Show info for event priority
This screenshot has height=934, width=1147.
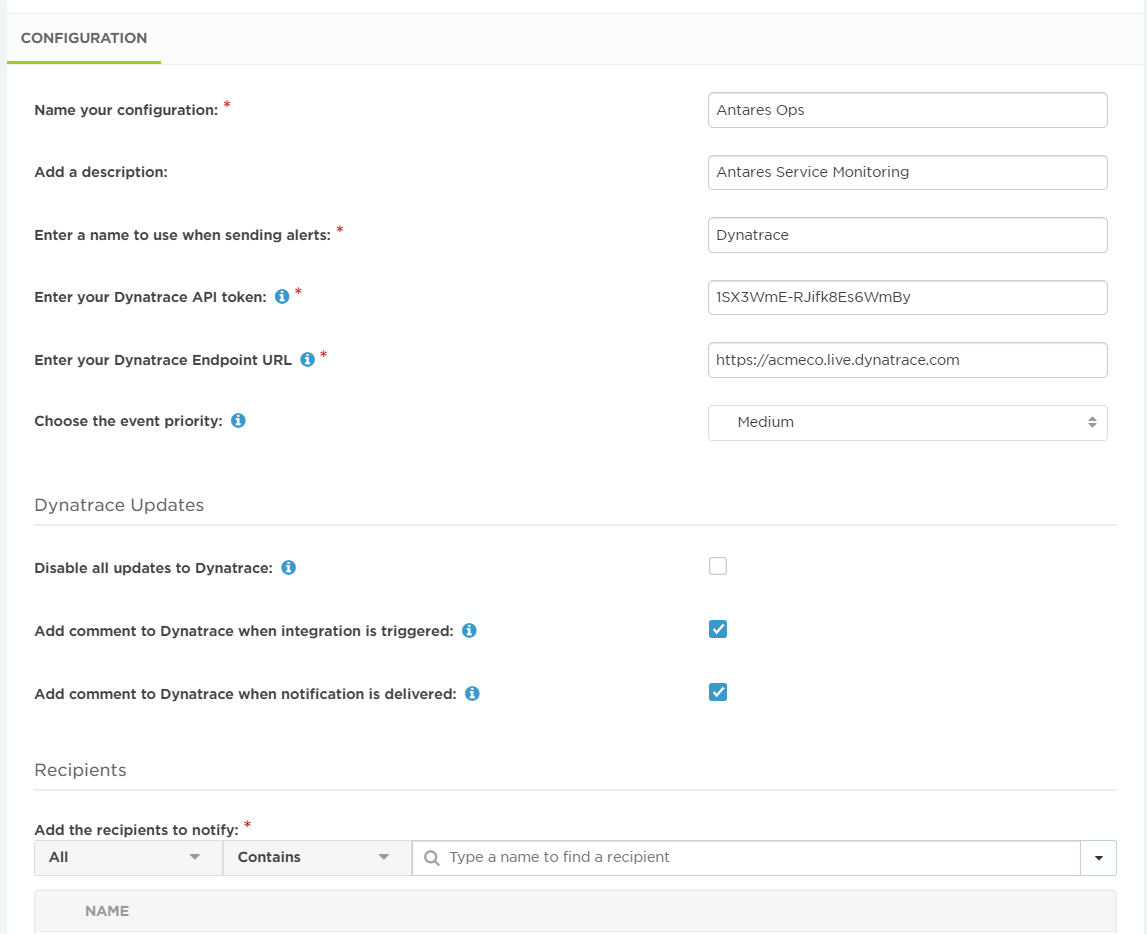[x=238, y=421]
